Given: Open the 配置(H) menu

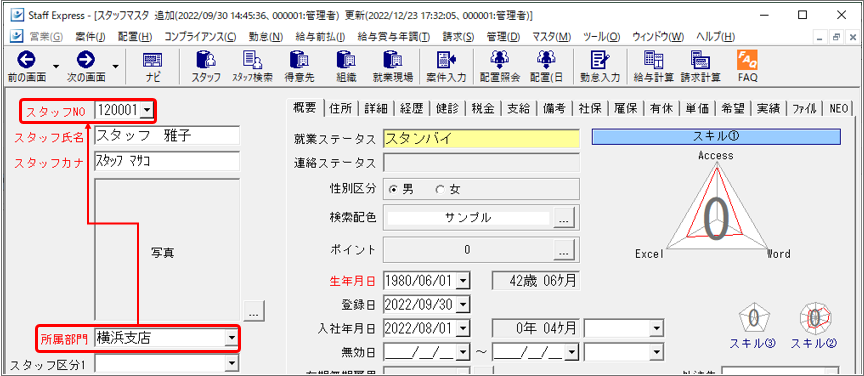Looking at the screenshot, I should click(x=135, y=36).
